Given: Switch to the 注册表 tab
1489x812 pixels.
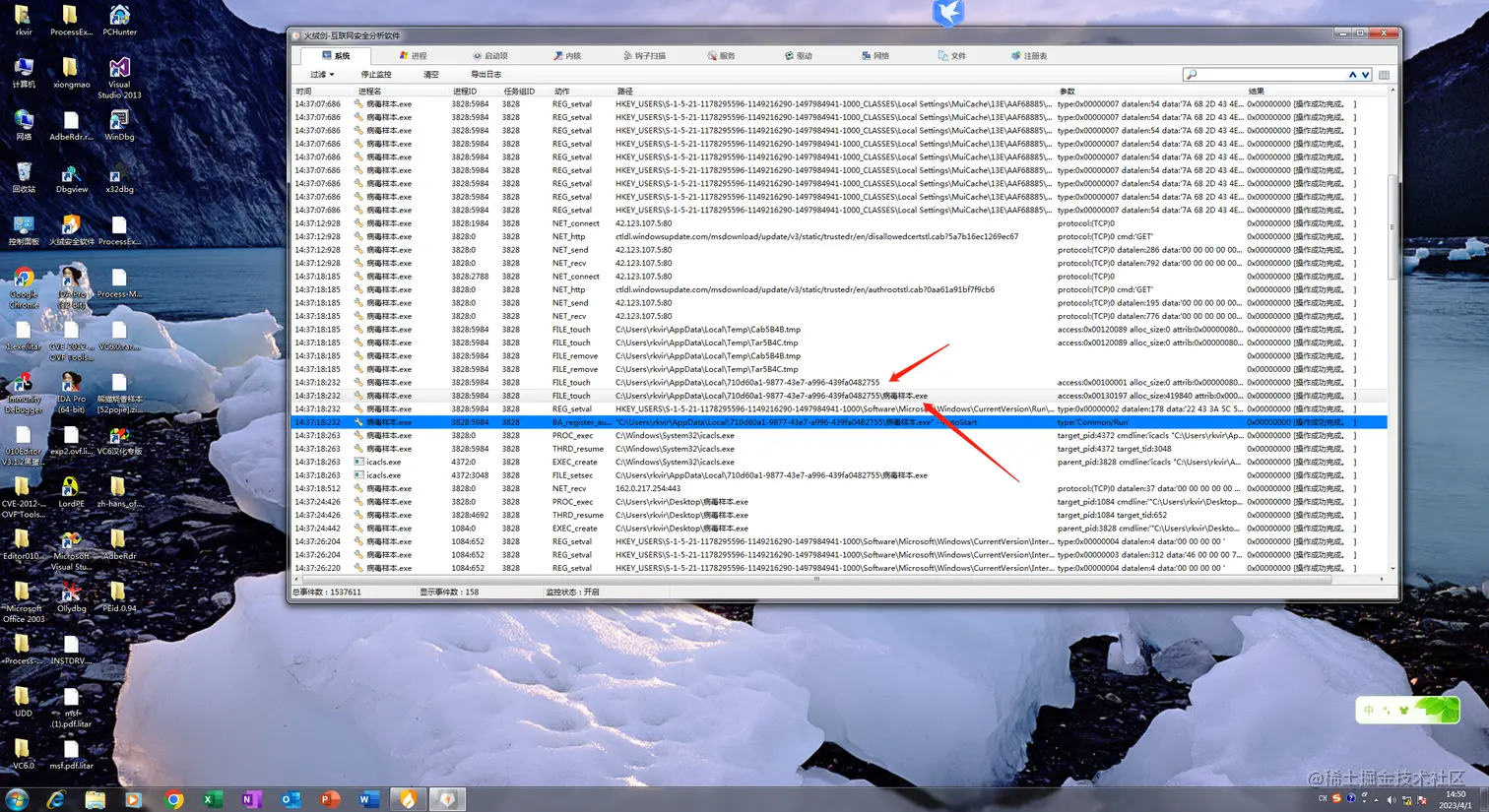Looking at the screenshot, I should pyautogui.click(x=1029, y=56).
